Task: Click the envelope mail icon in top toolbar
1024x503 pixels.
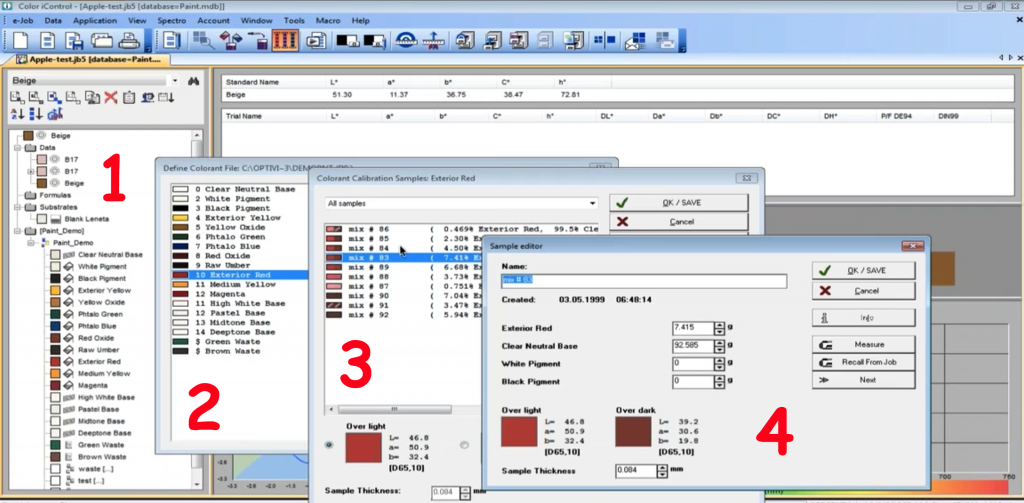Action: [633, 41]
